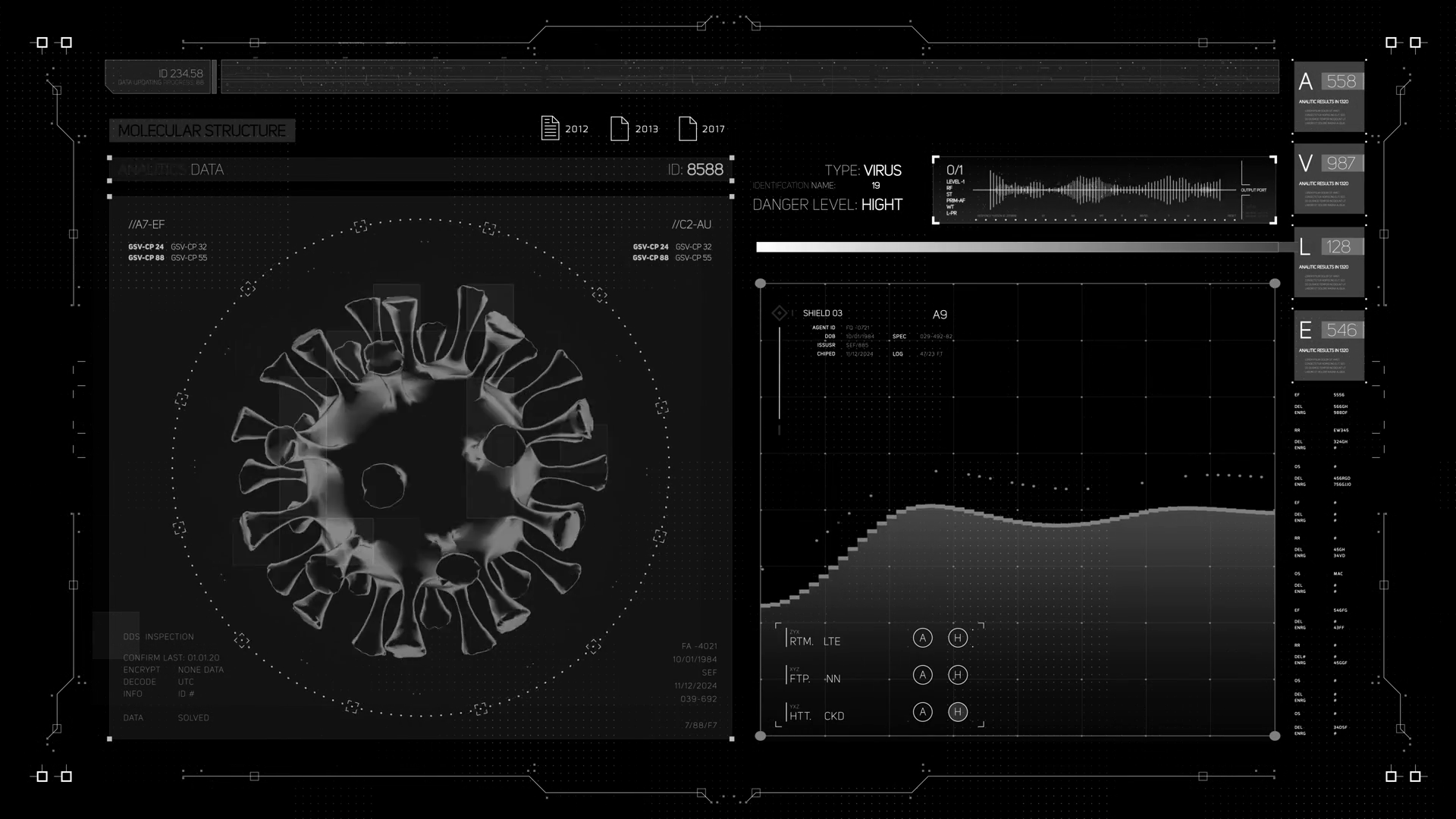This screenshot has width=1456, height=819.
Task: Open the 2012 document icon
Action: click(550, 128)
